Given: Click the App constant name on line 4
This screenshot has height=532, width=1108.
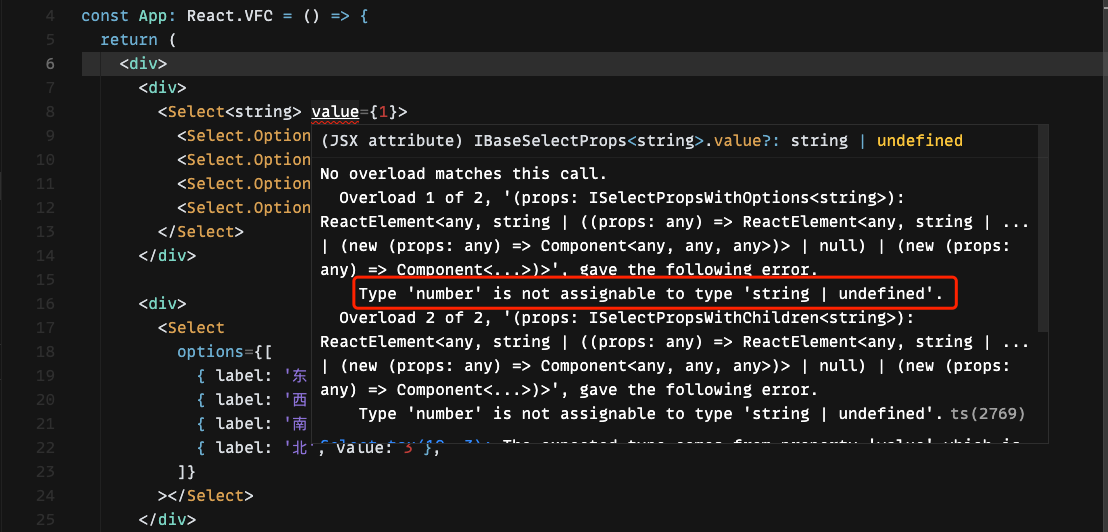Looking at the screenshot, I should tap(153, 16).
